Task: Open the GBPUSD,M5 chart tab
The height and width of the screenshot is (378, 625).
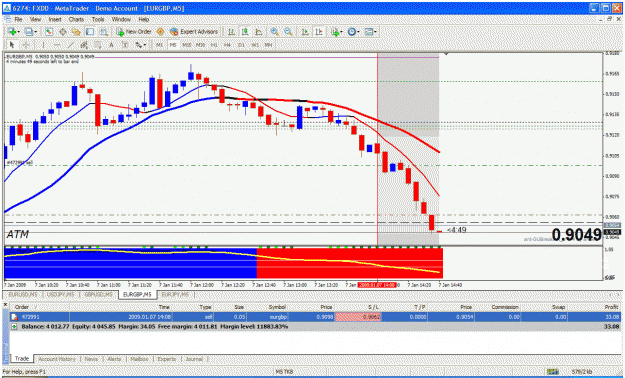Action: point(99,295)
